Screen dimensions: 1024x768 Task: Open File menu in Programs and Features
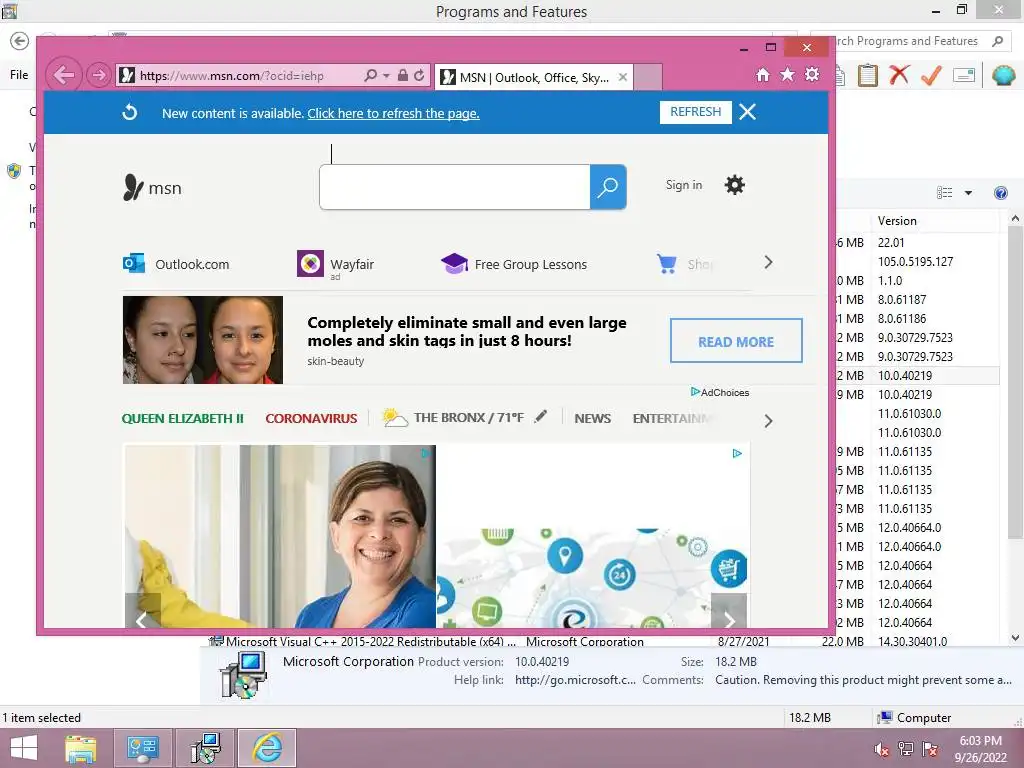coord(19,75)
